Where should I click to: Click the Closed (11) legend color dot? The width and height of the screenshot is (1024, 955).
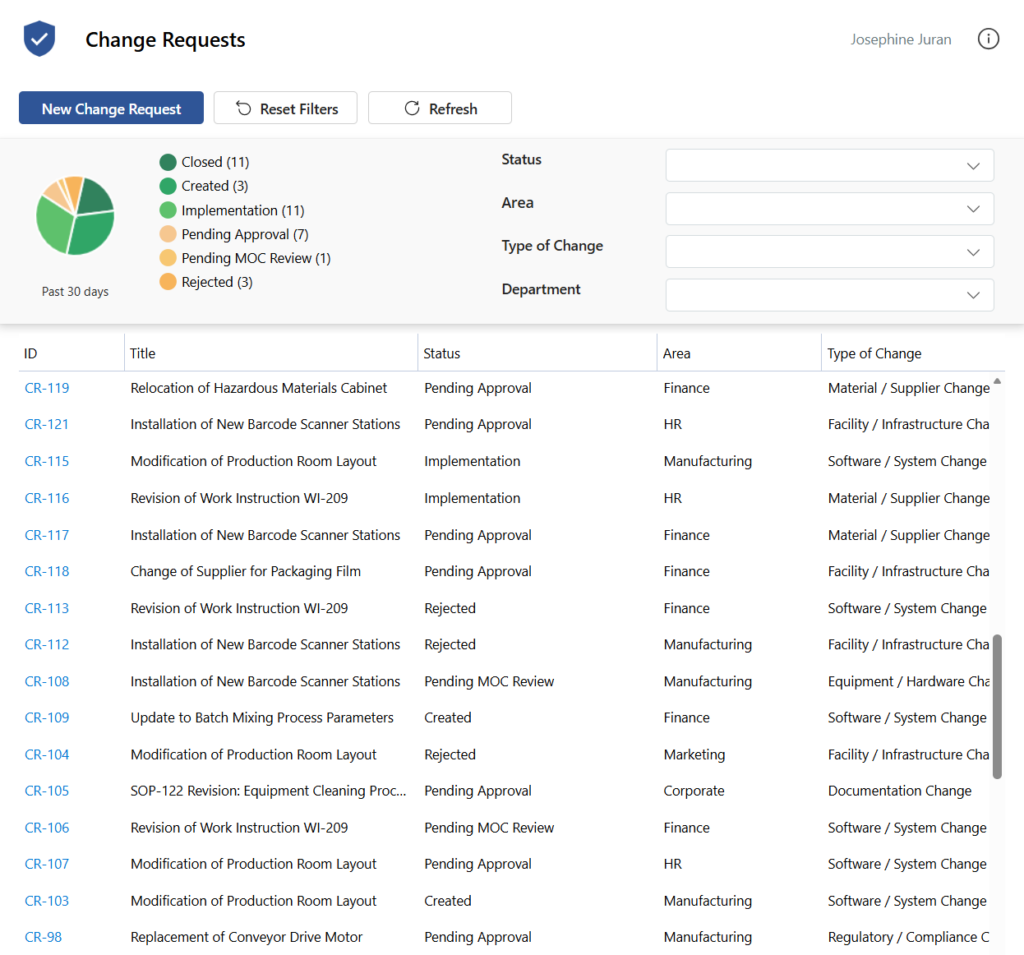[x=168, y=162]
